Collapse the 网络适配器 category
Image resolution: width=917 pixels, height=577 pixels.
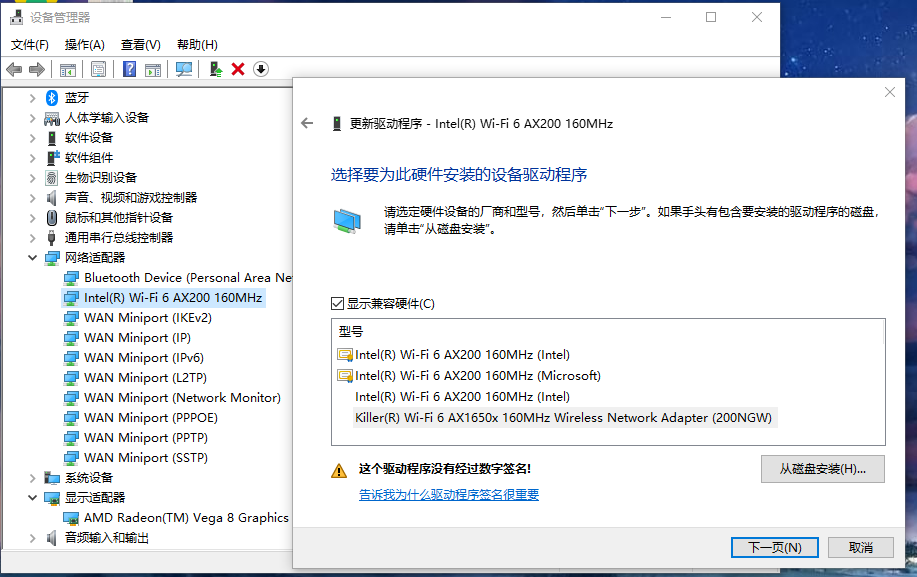click(x=33, y=258)
